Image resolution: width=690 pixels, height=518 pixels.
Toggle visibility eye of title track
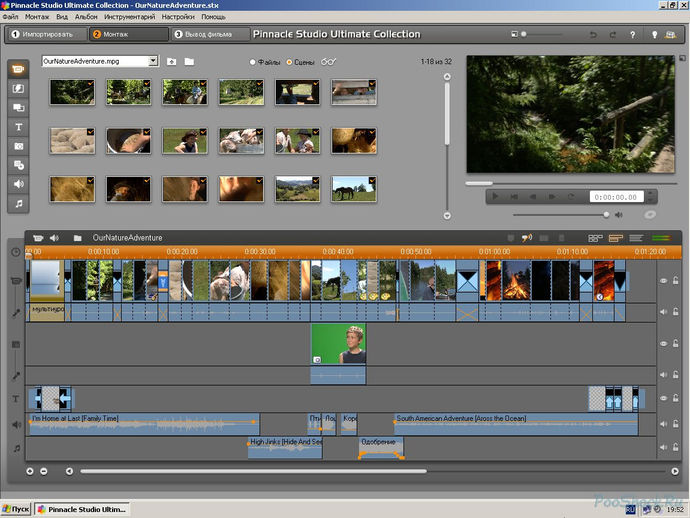coord(663,398)
